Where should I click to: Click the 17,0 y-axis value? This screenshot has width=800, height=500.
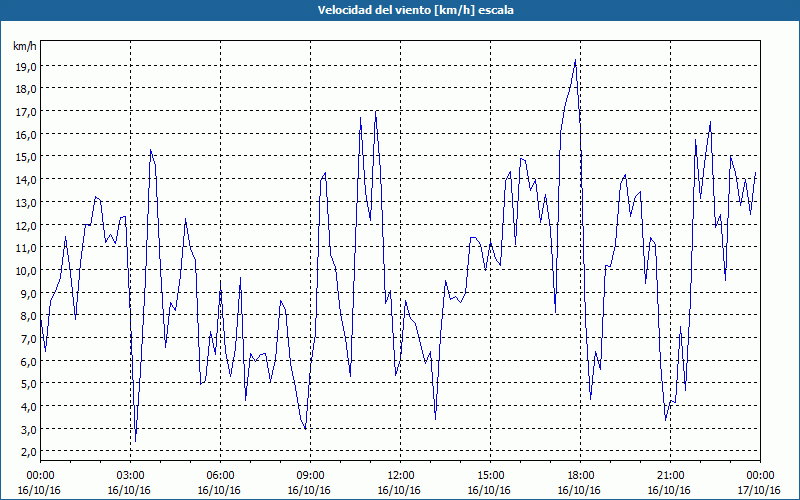tap(27, 111)
